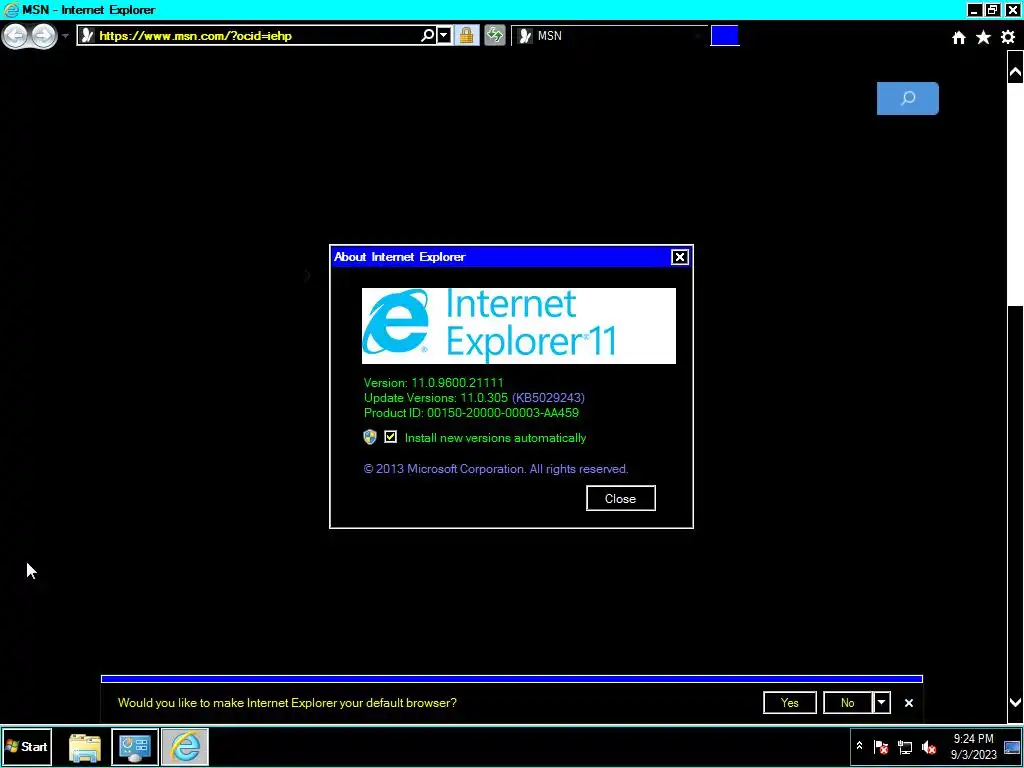Click the MSN page search button

pyautogui.click(x=908, y=99)
